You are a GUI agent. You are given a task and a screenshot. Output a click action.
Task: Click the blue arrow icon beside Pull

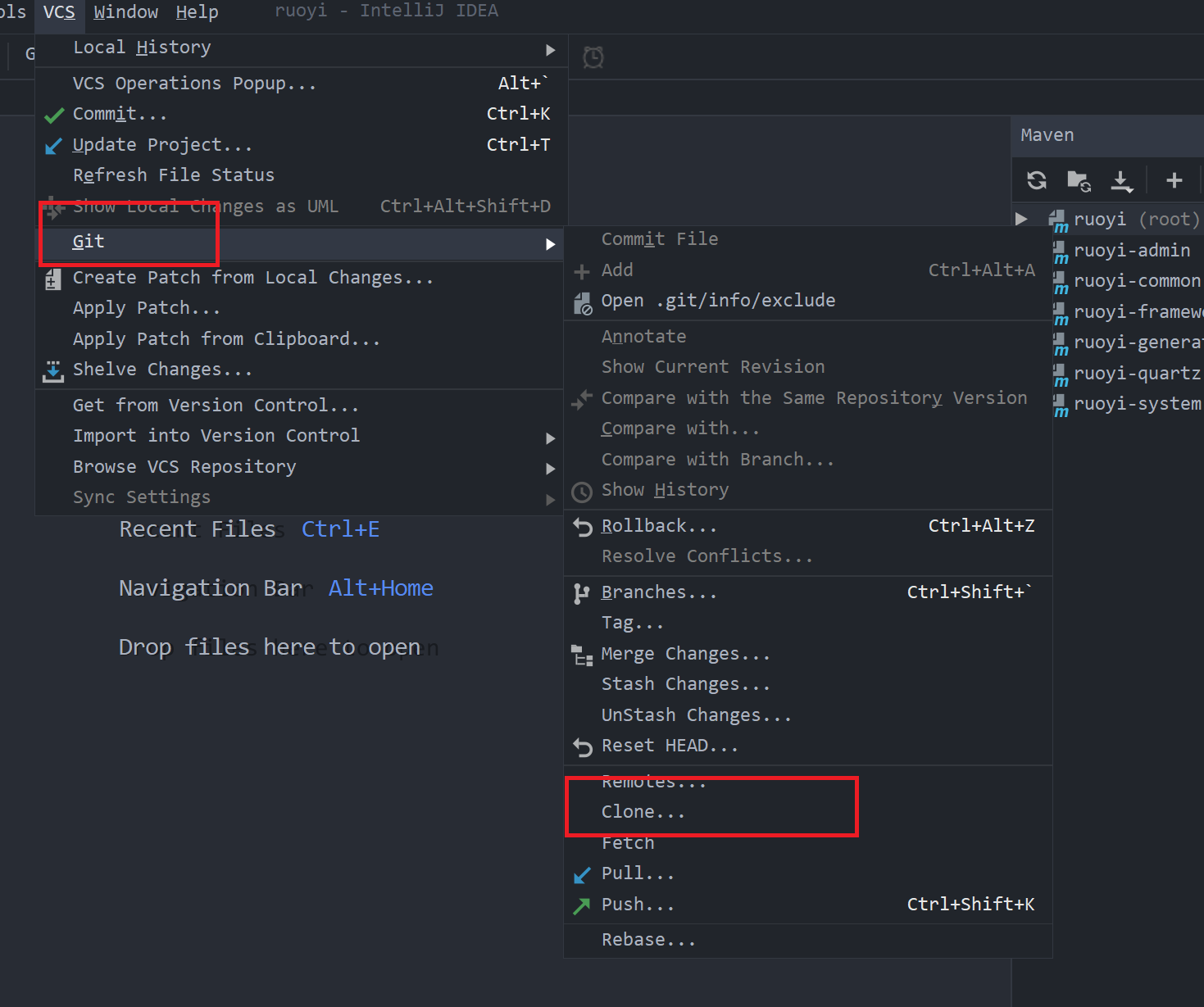click(582, 875)
